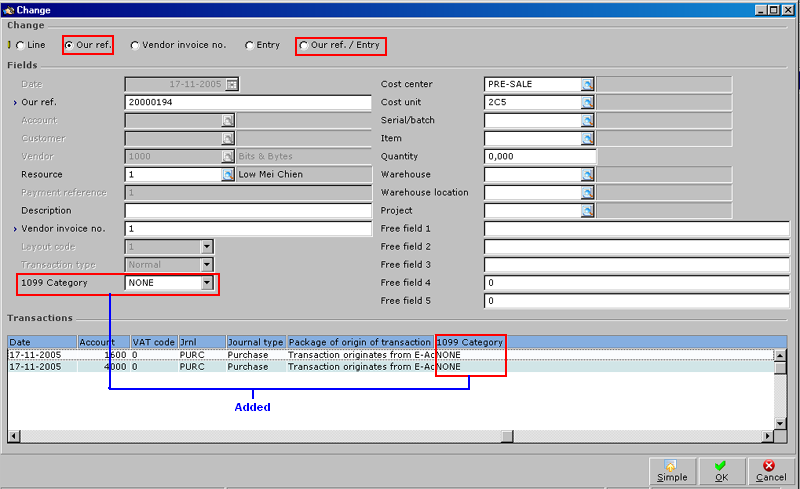Click the Change window title icon
The height and width of the screenshot is (489, 800).
(x=8, y=10)
